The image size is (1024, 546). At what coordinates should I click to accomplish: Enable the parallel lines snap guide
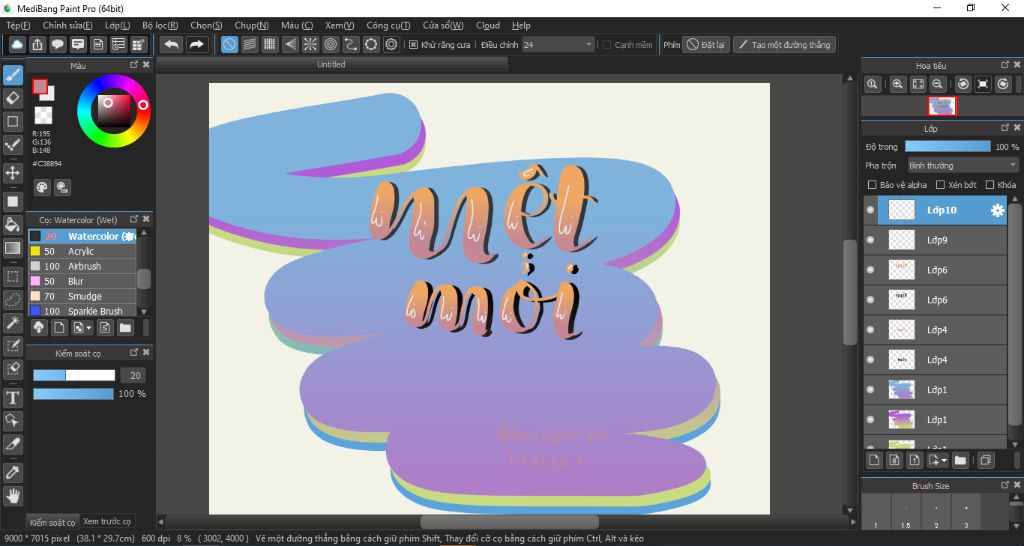[249, 44]
